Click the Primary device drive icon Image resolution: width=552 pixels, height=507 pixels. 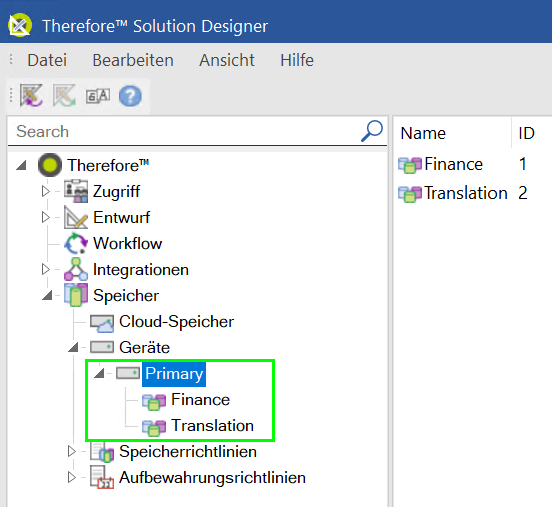click(128, 373)
